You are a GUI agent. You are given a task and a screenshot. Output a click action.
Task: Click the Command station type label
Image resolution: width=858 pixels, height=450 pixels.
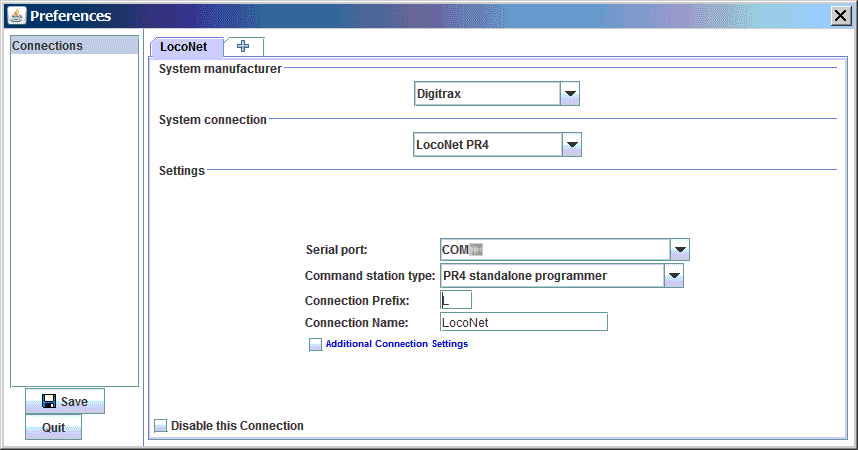370,276
